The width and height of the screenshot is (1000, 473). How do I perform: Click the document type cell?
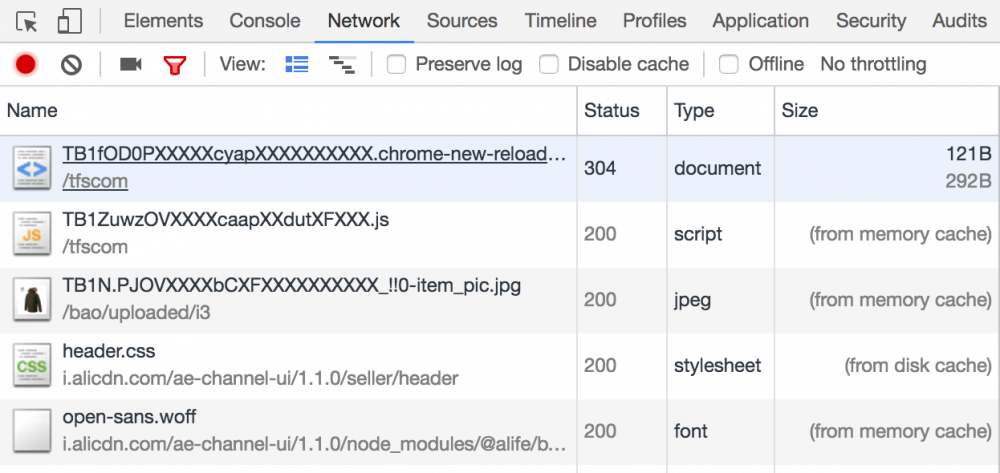coord(717,168)
